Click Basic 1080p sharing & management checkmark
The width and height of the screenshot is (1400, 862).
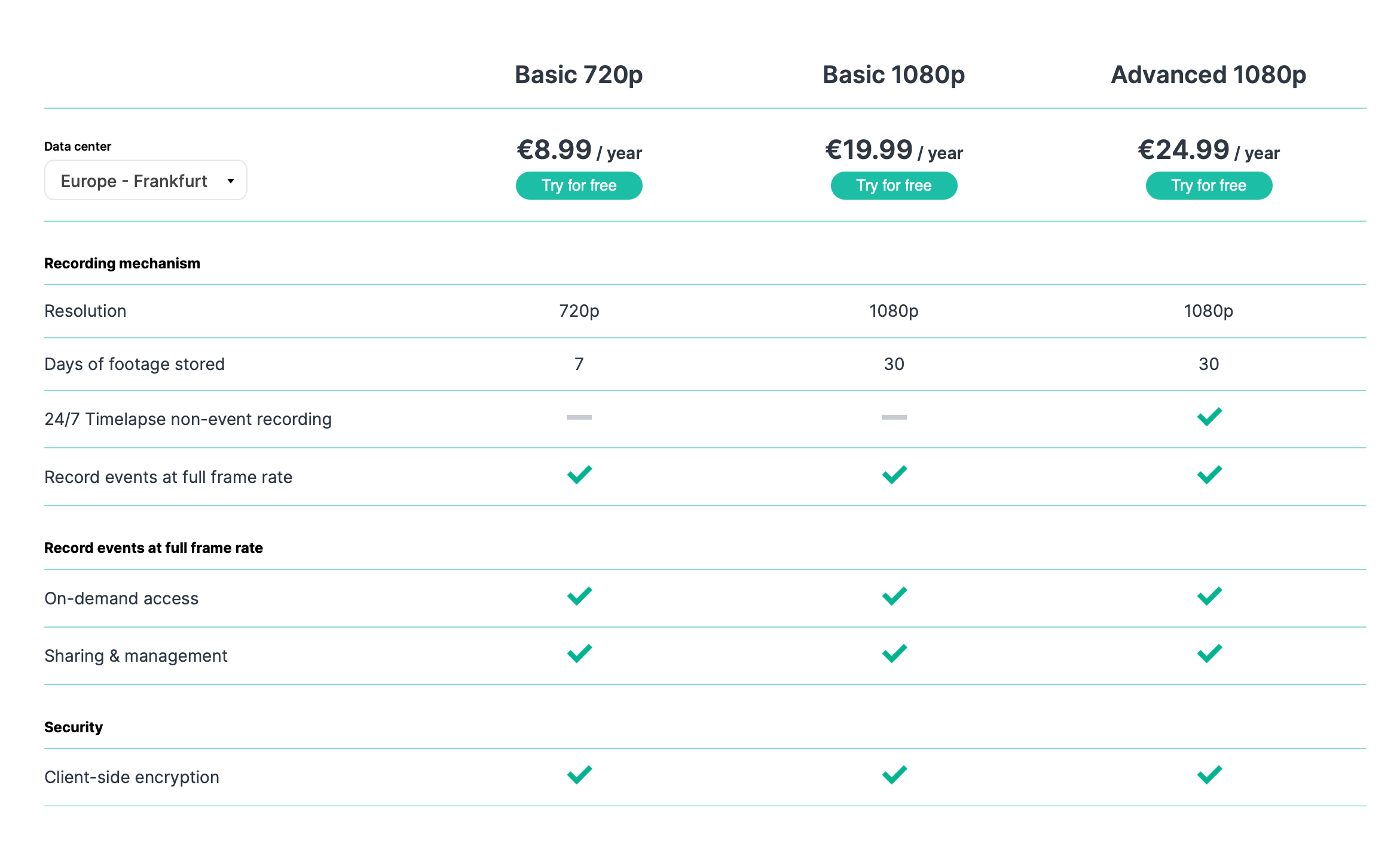[894, 653]
